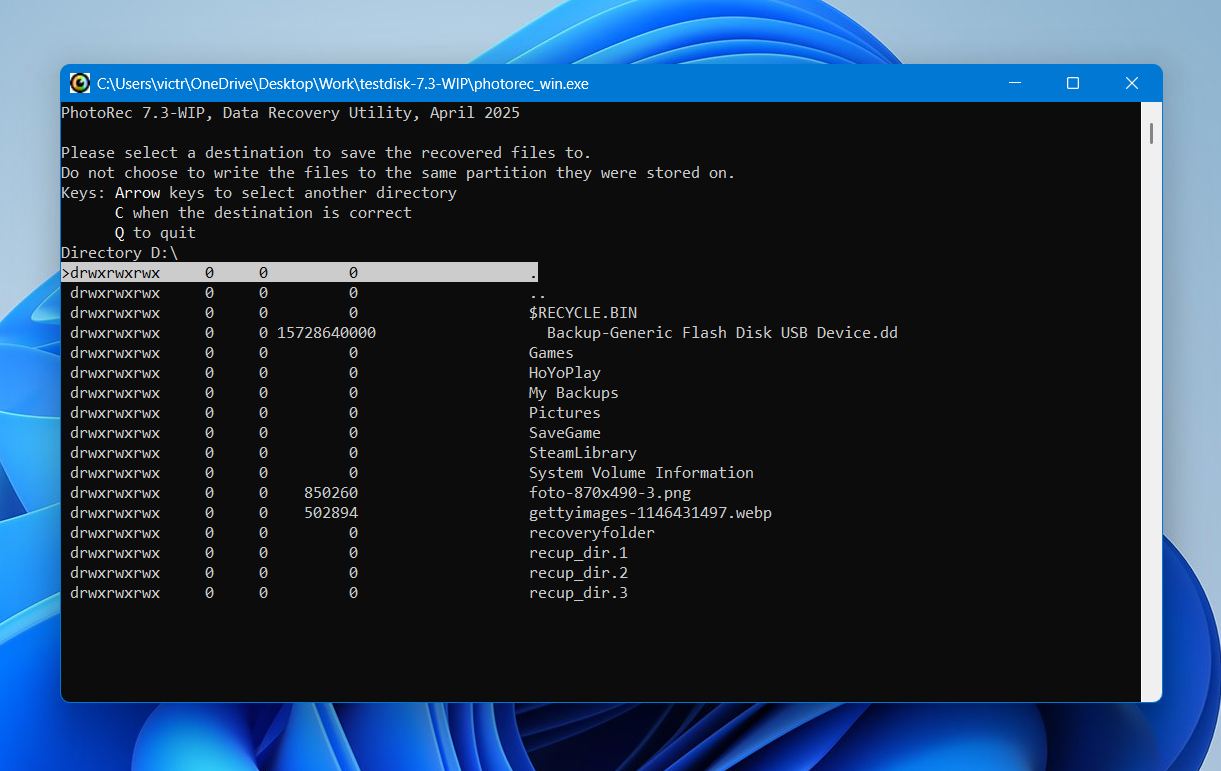Click 'C when the destination is correct' line

[263, 213]
